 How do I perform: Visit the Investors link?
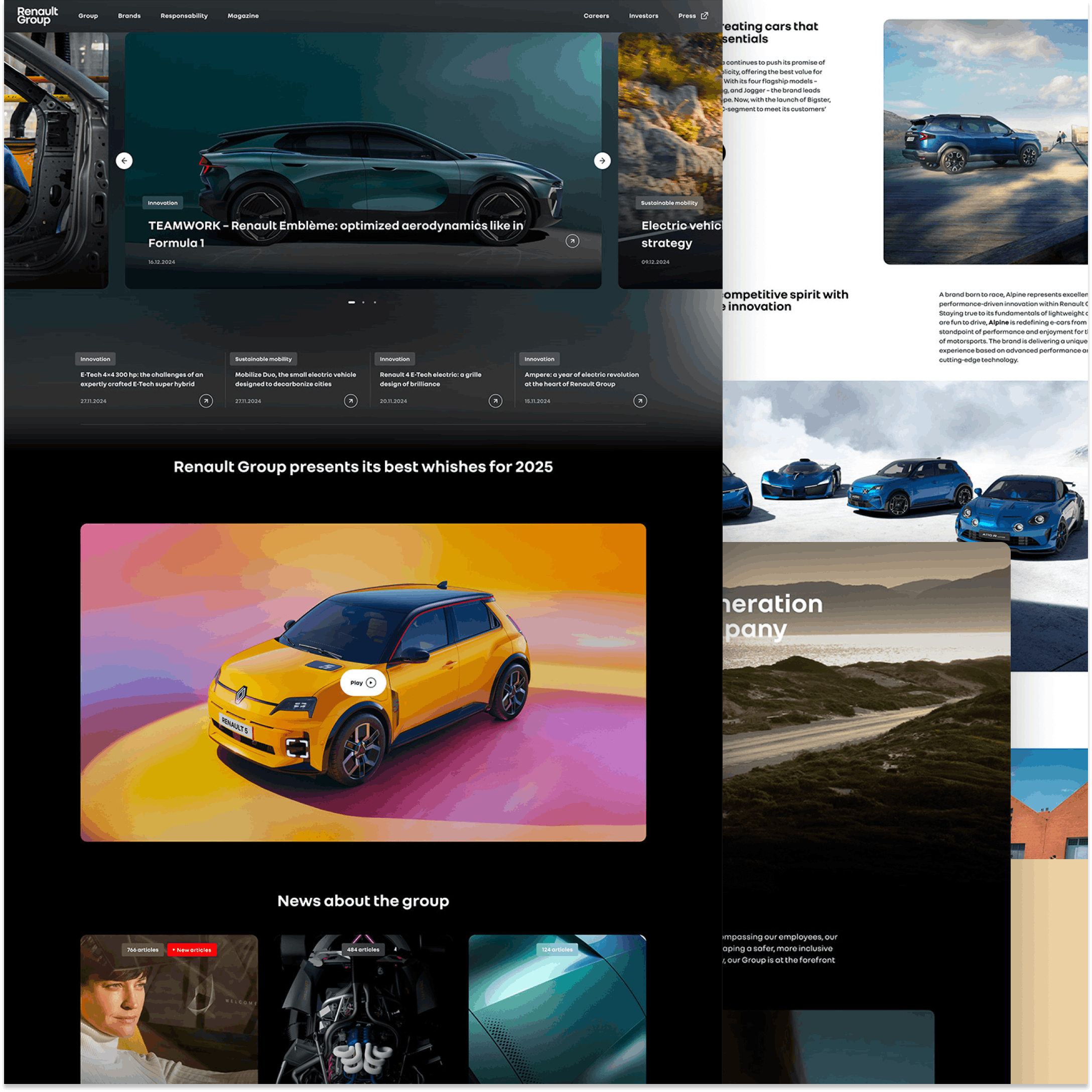point(643,16)
